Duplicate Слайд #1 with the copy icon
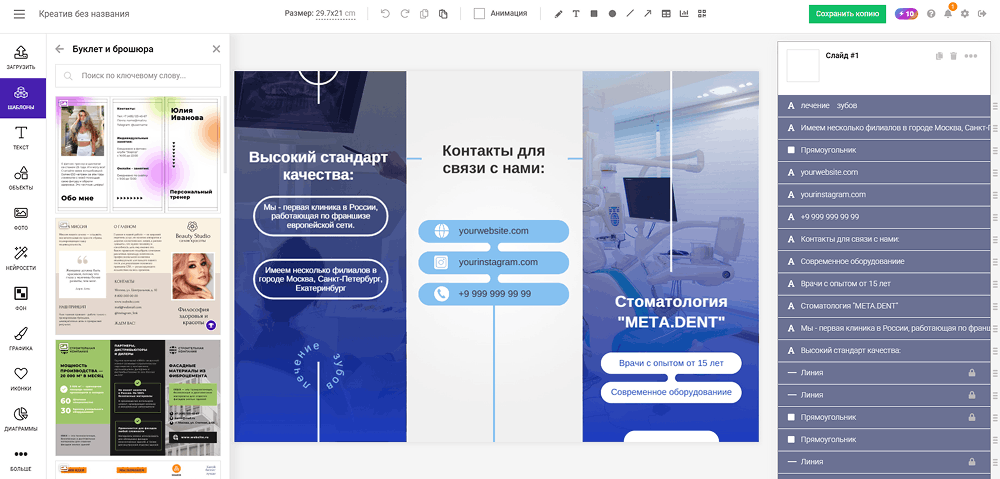Screen dimensions: 1000x479 [939, 56]
